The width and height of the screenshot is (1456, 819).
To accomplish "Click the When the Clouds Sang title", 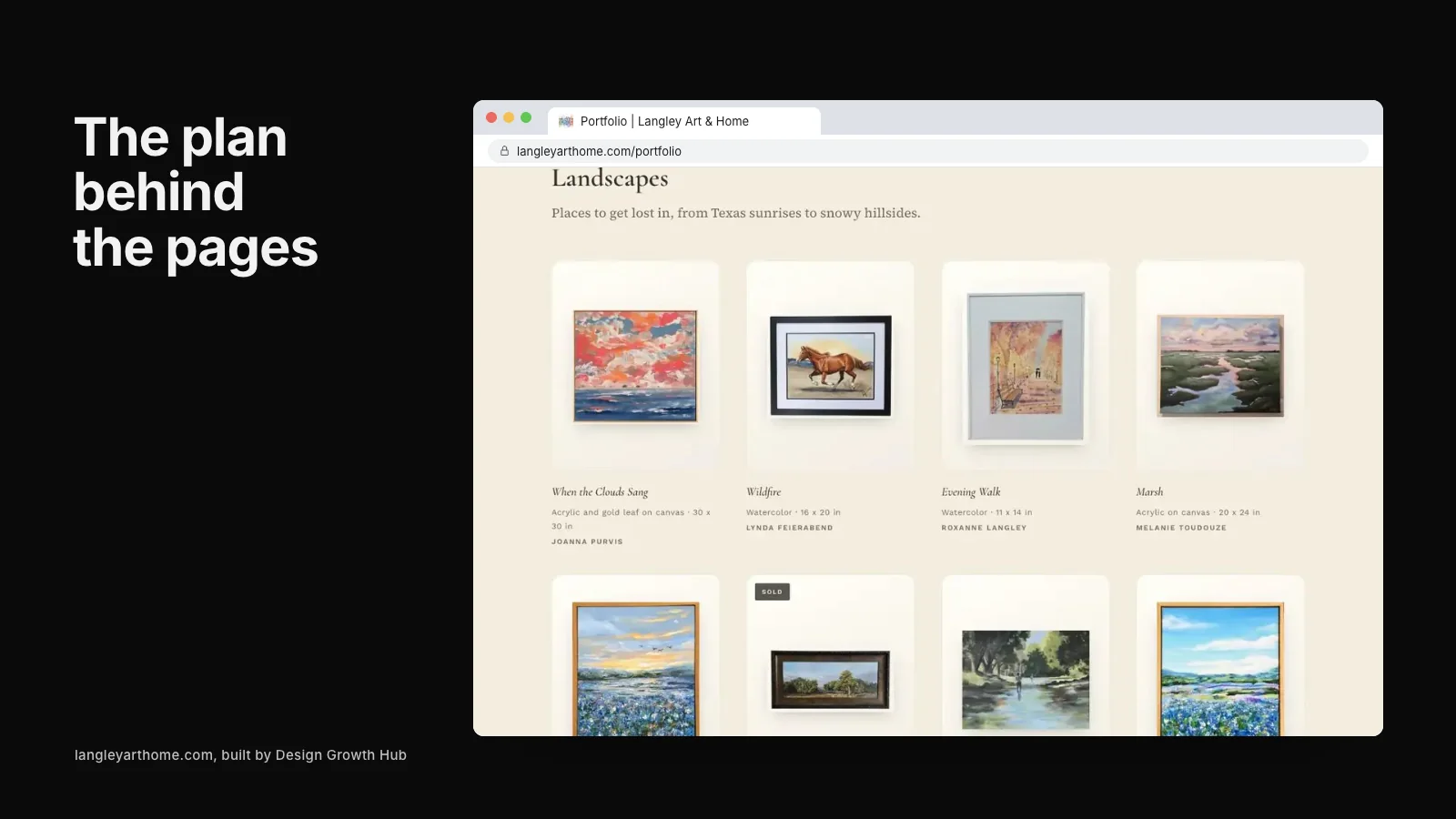I will (x=600, y=492).
